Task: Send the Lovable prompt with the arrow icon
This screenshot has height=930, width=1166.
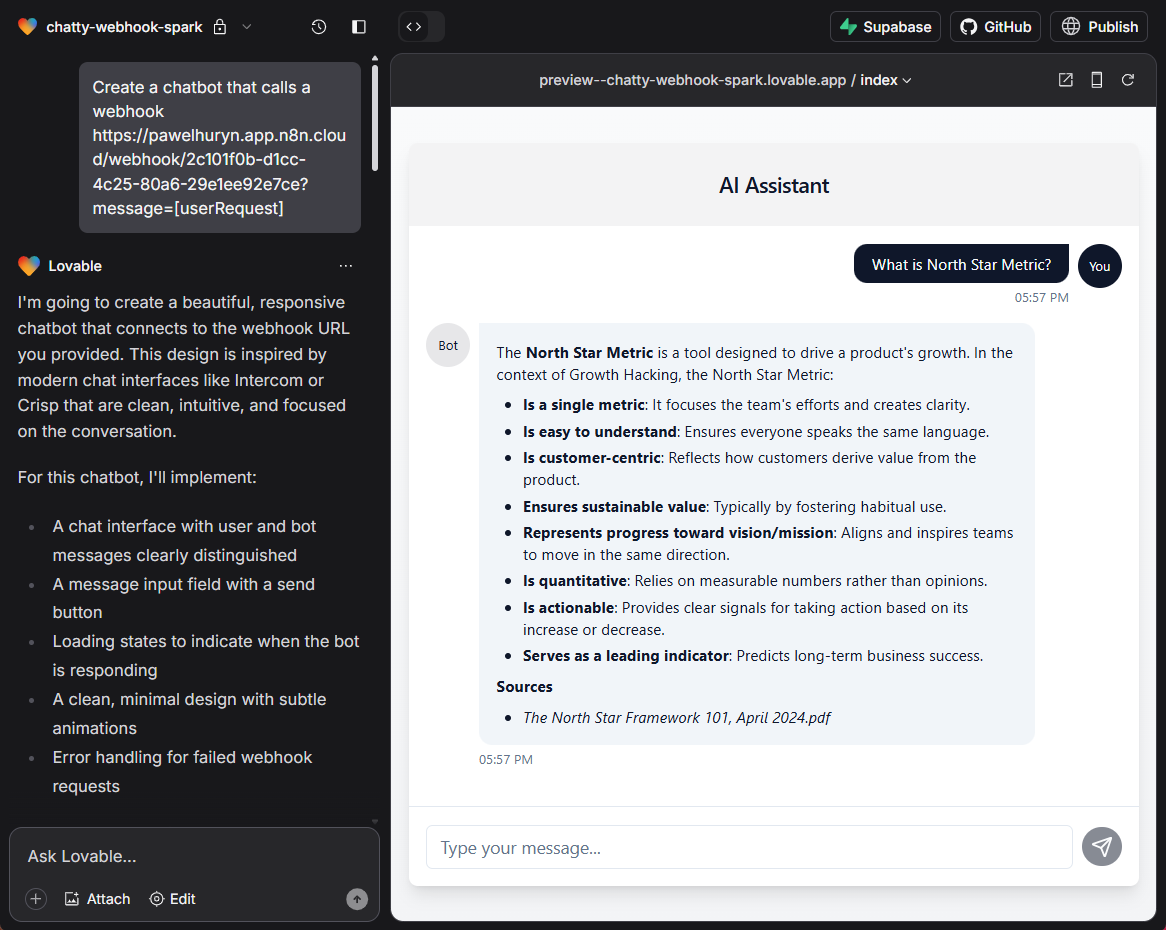Action: (357, 899)
